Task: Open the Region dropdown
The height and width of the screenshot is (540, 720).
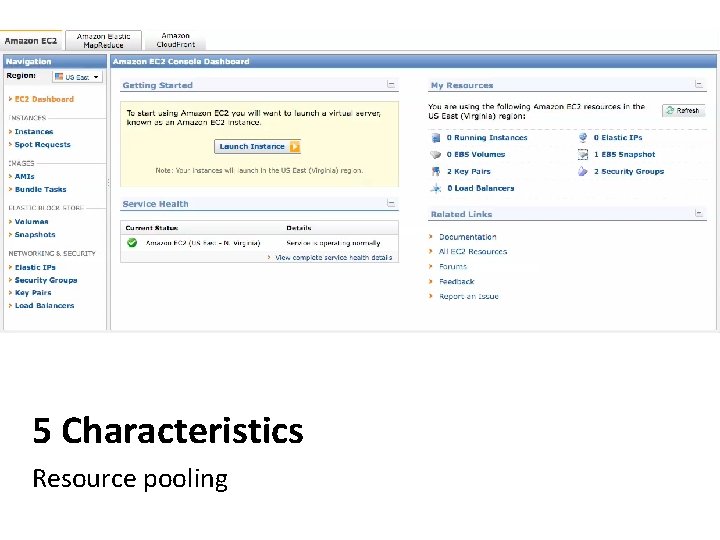Action: (x=78, y=77)
